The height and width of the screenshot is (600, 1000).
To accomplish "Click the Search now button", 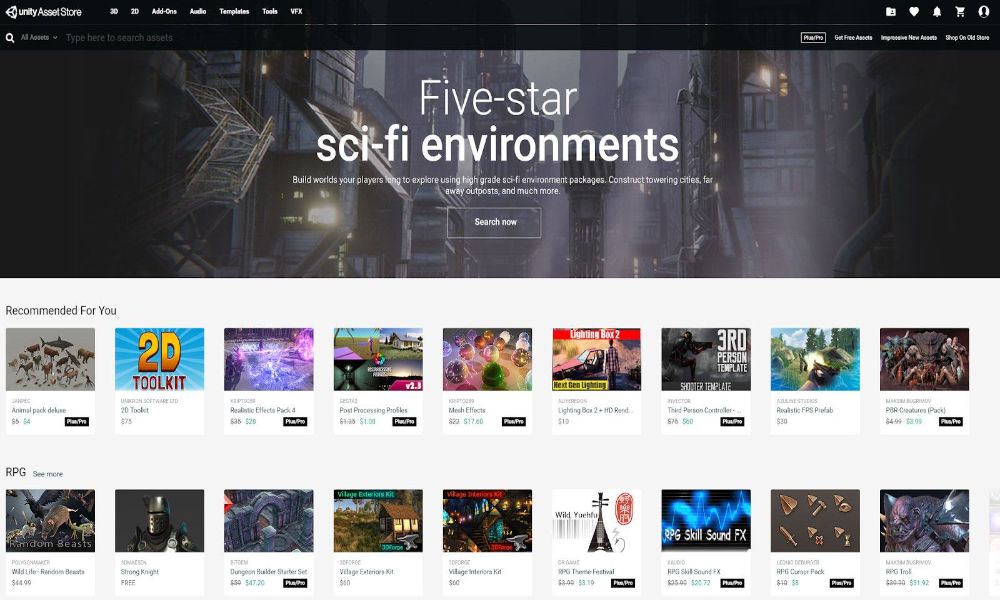I will [x=494, y=222].
